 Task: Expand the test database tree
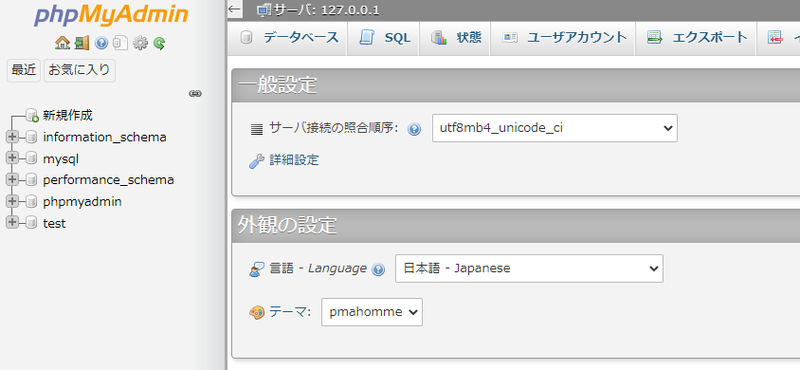coord(12,223)
